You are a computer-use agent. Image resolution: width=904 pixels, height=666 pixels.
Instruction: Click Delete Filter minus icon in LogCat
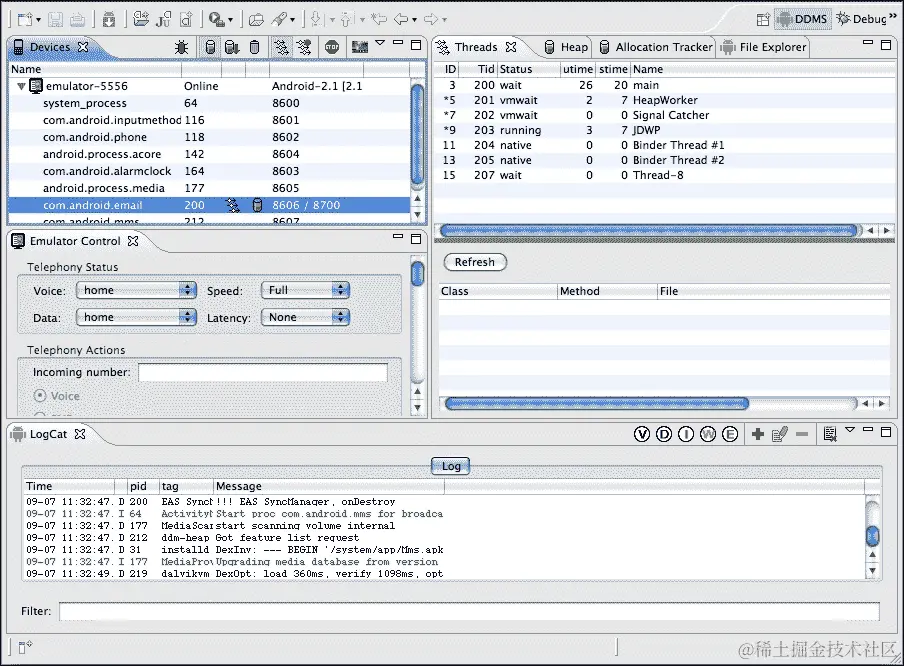(x=802, y=434)
